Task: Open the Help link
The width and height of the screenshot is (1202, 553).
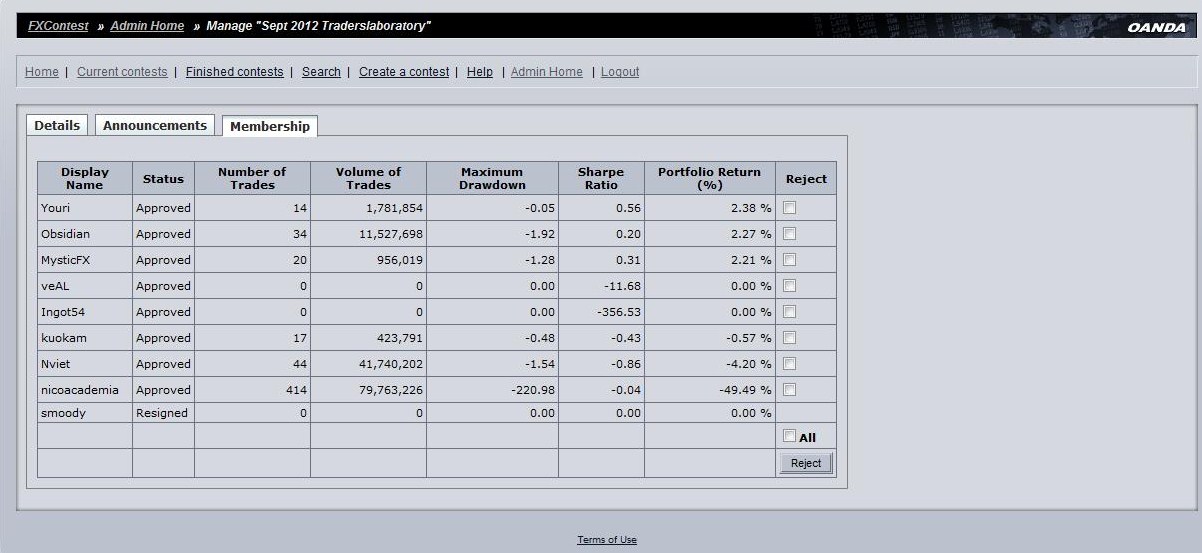Action: [480, 72]
